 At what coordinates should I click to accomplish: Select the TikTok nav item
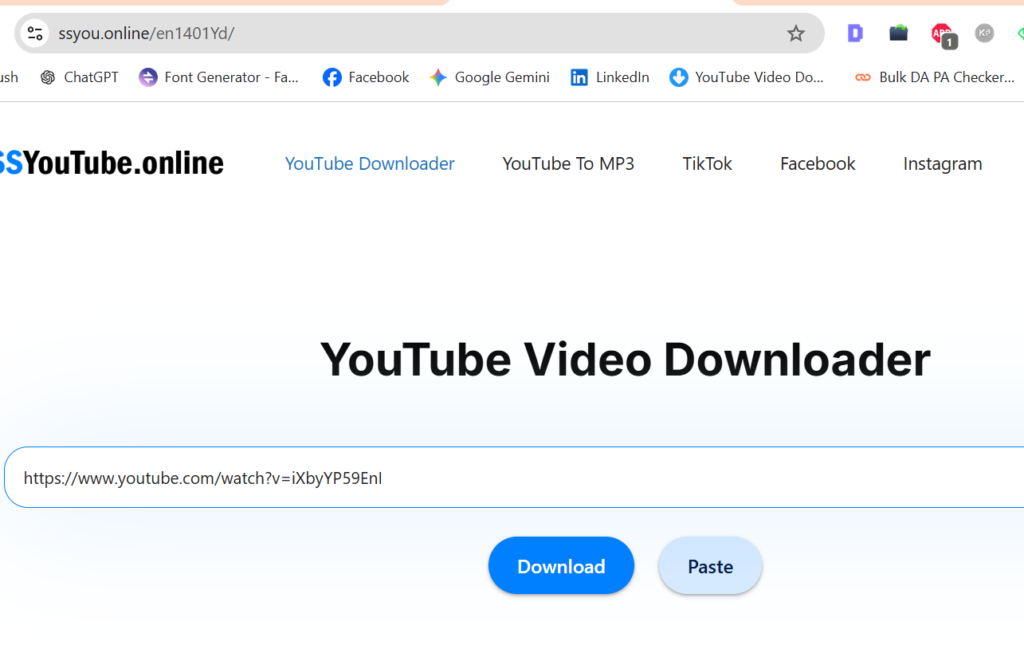(707, 163)
